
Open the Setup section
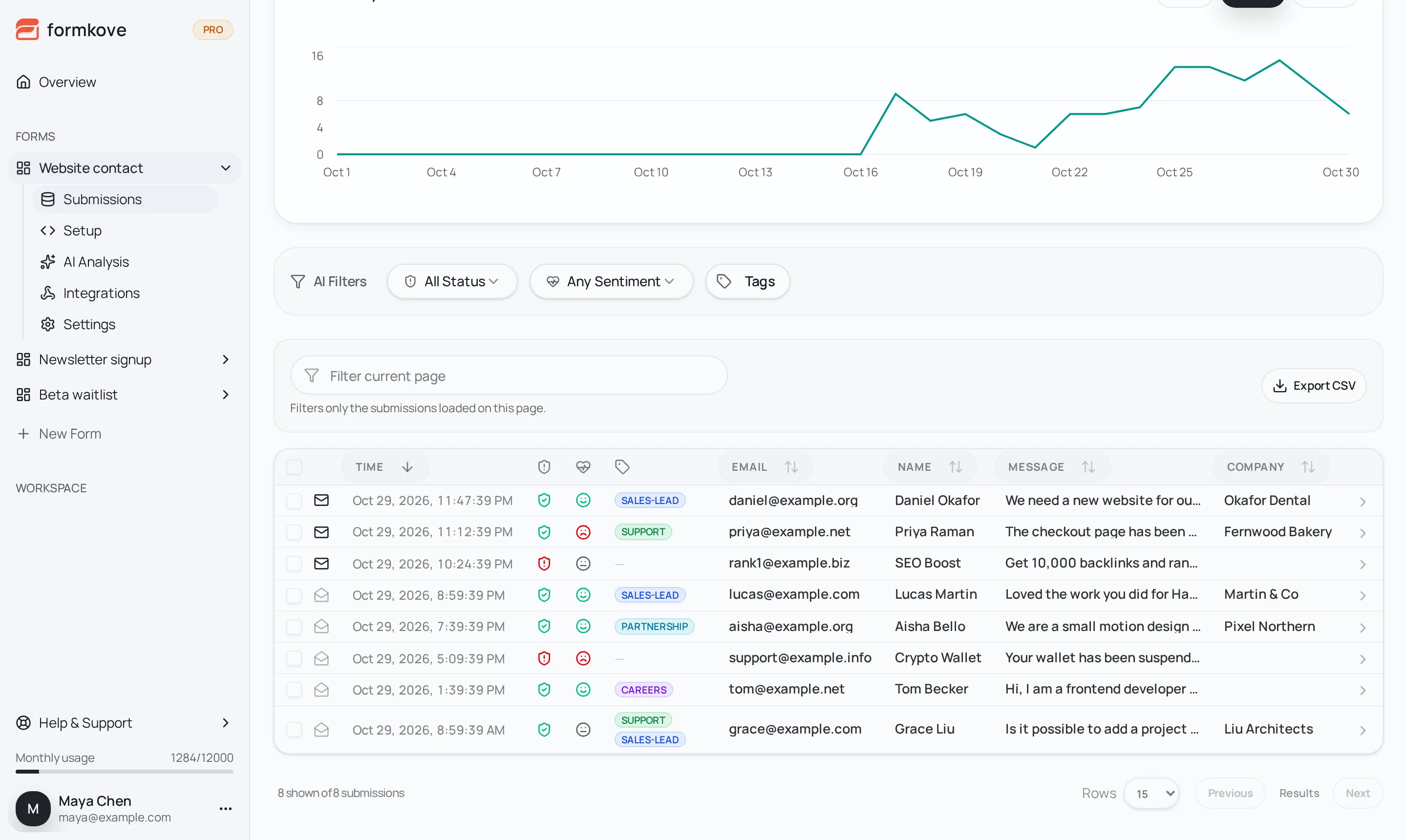pos(125,231)
